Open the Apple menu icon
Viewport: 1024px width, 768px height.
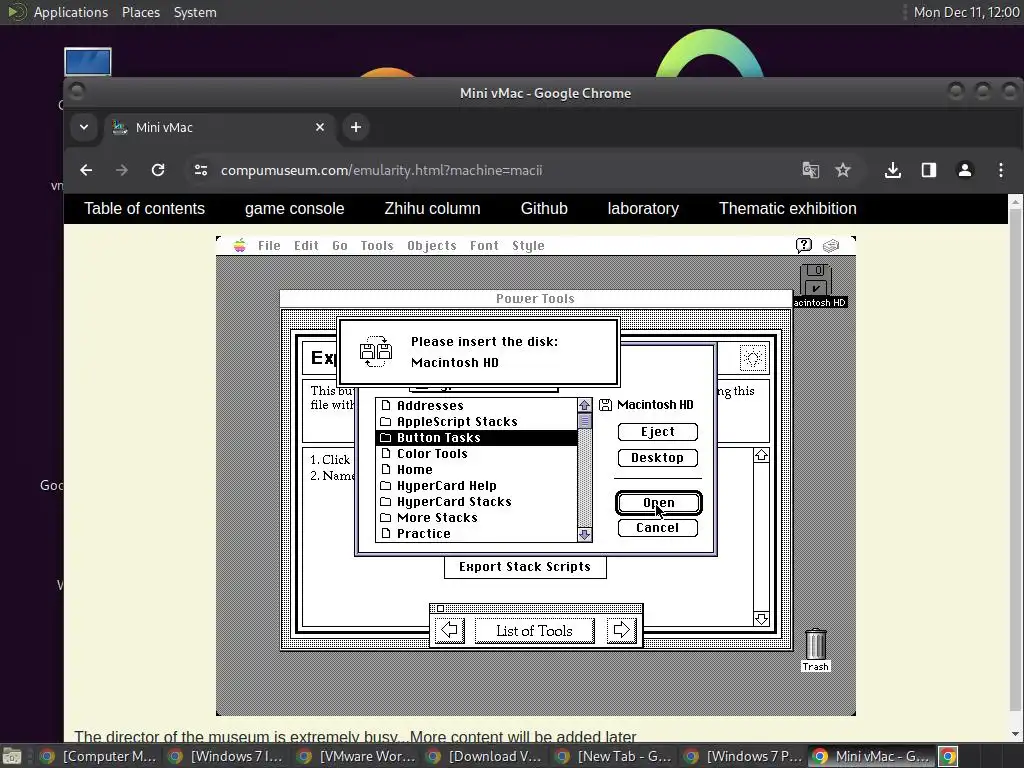(x=240, y=246)
